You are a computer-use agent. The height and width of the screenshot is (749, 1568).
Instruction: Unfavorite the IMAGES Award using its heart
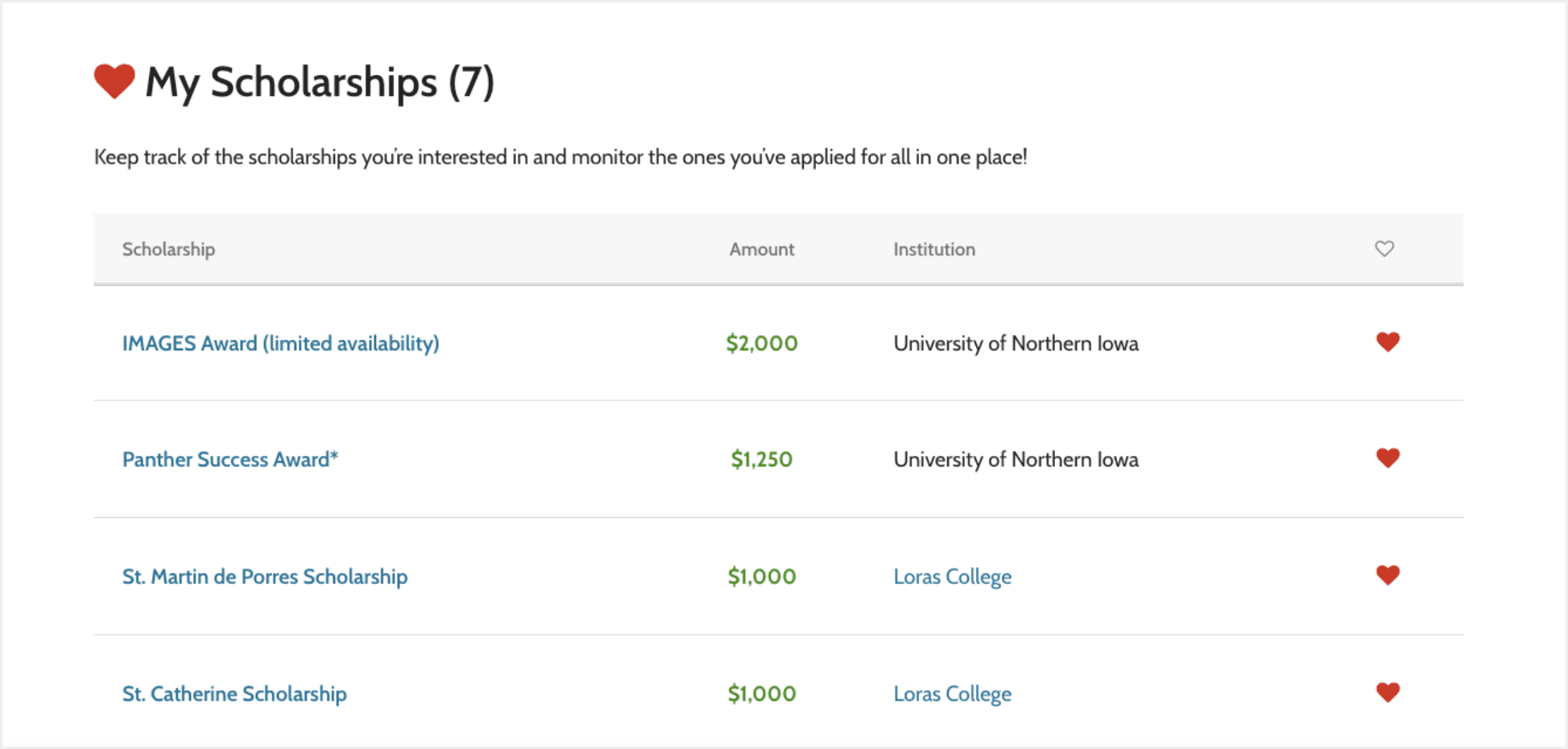[x=1387, y=342]
